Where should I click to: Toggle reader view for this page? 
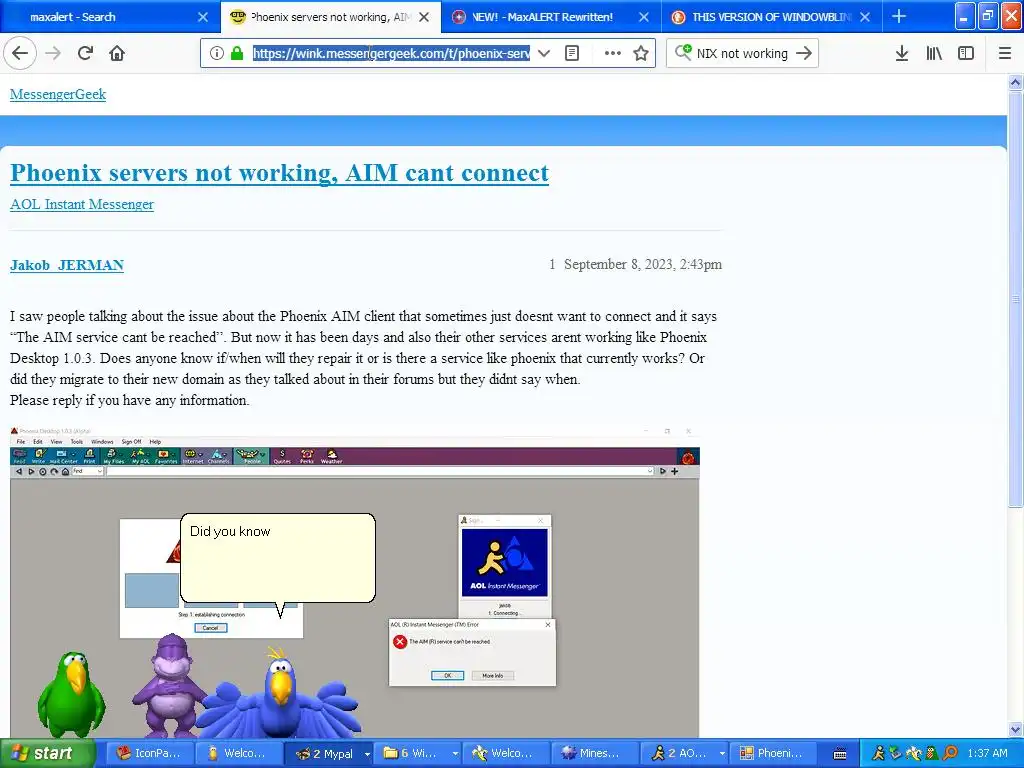(x=571, y=54)
